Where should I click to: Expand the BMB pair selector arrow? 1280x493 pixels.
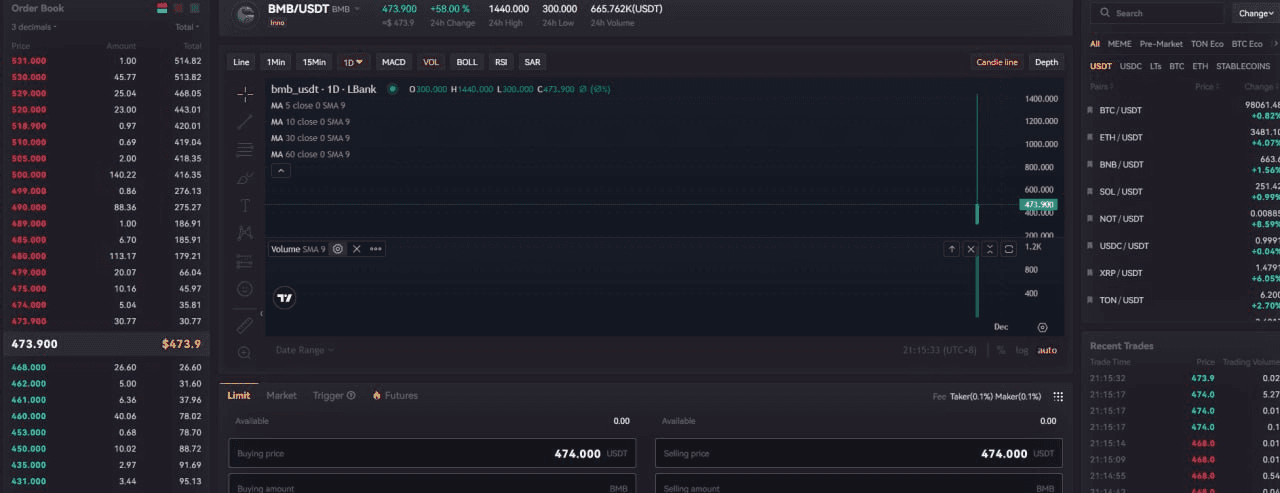(x=358, y=9)
